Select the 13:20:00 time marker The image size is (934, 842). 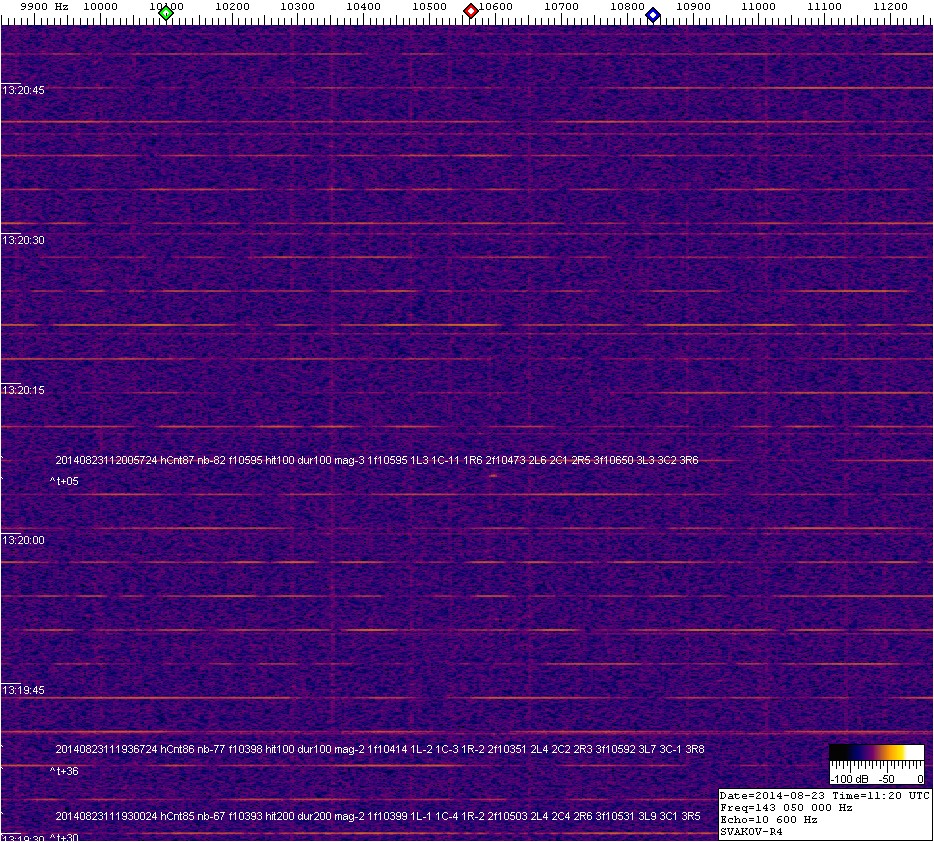click(24, 540)
